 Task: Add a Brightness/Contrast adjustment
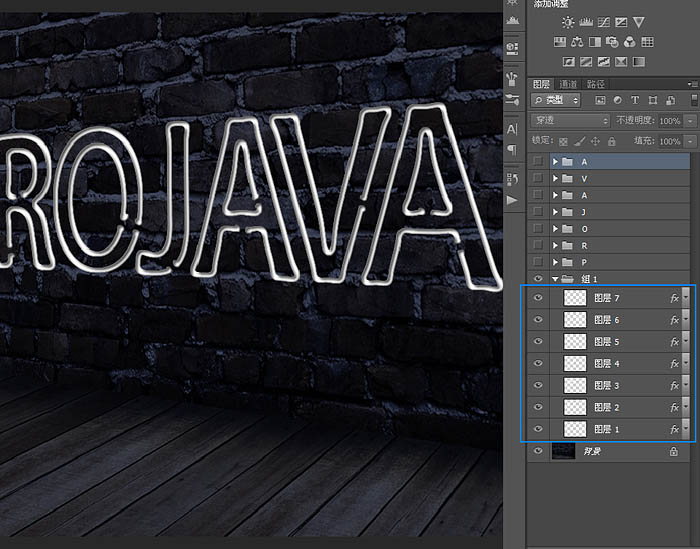(x=568, y=22)
